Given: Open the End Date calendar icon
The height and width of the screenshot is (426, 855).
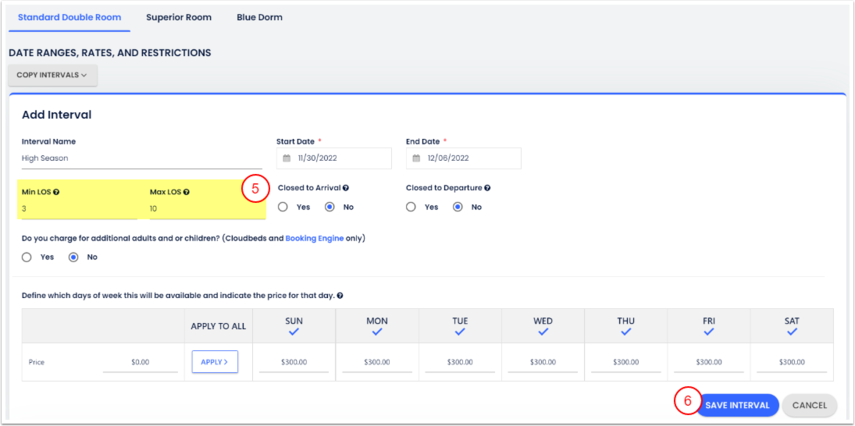Looking at the screenshot, I should (416, 158).
